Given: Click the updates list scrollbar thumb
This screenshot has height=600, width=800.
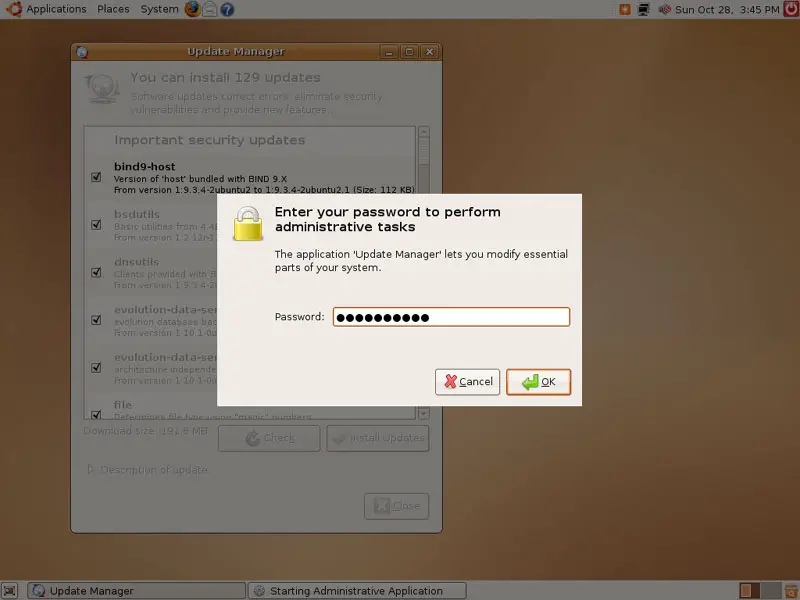Looking at the screenshot, I should 423,152.
